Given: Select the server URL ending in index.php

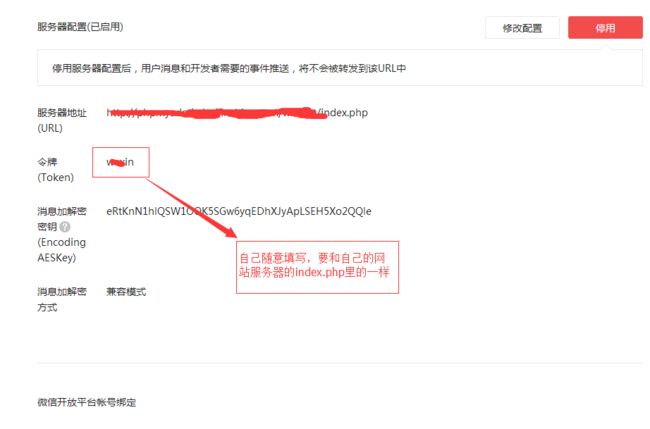Looking at the screenshot, I should pos(237,113).
